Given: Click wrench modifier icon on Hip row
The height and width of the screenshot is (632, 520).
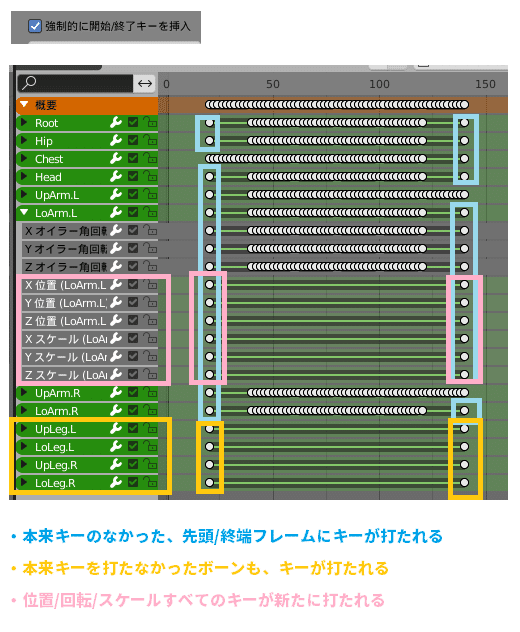Looking at the screenshot, I should tap(116, 140).
